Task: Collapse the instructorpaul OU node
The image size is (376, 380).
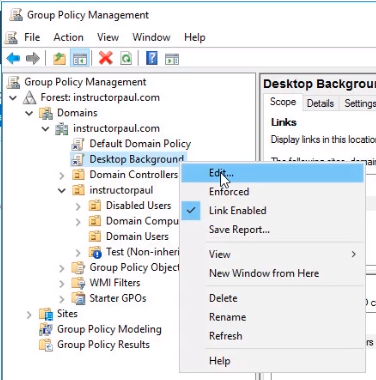Action: coord(62,191)
